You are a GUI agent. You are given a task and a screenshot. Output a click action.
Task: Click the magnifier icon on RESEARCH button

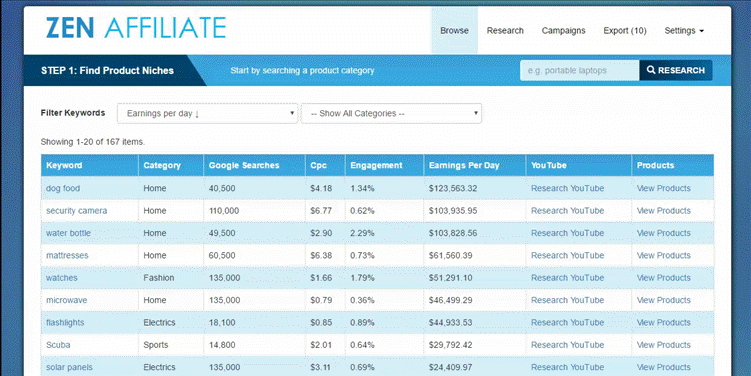coord(651,70)
